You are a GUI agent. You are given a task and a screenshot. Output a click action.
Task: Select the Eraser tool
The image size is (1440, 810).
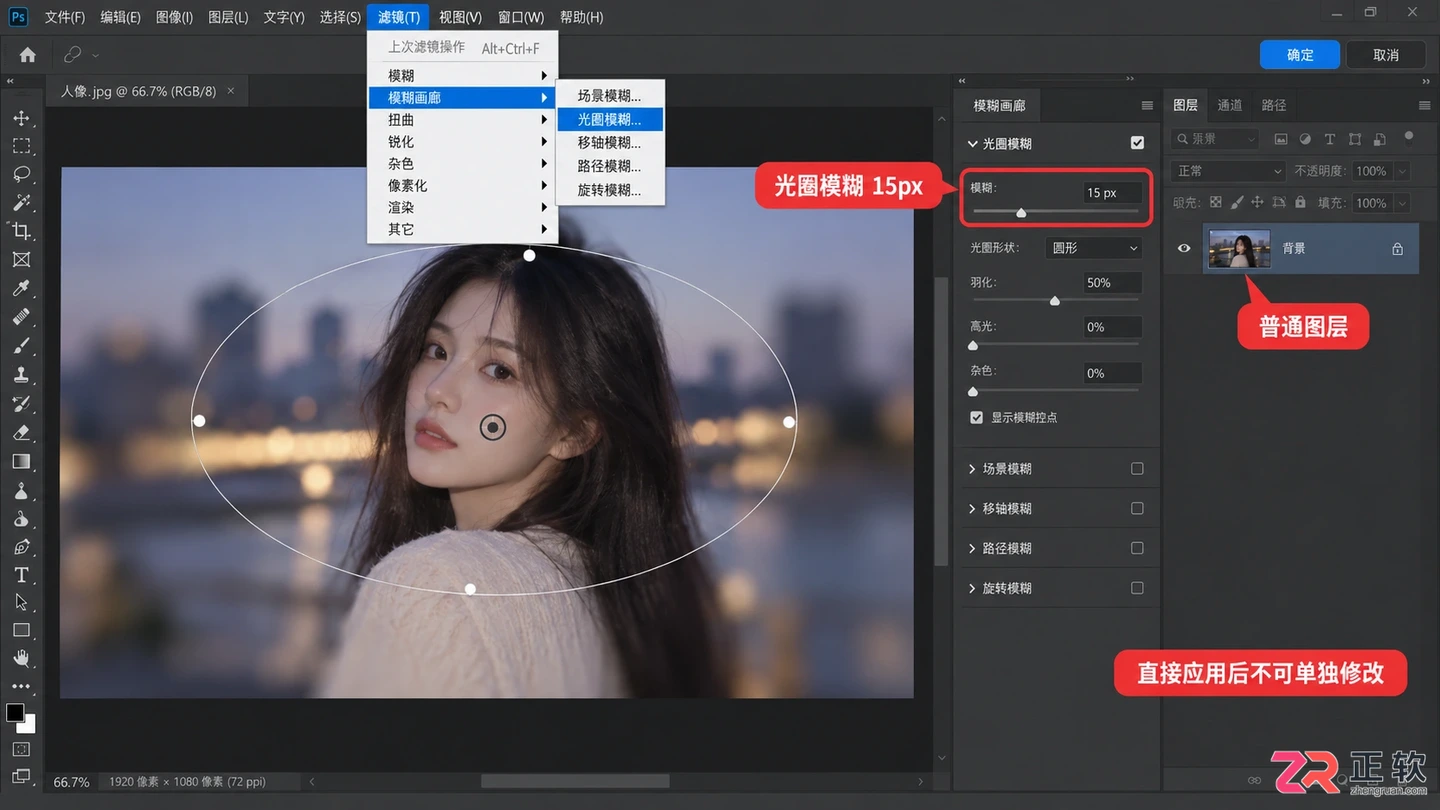click(21, 433)
